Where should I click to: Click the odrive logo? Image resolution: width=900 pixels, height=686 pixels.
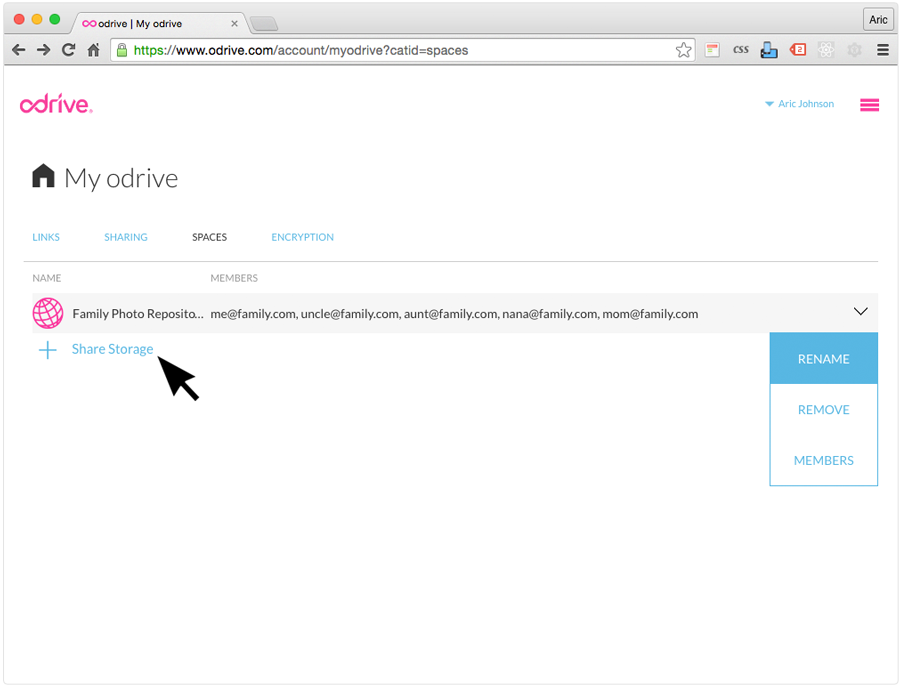point(56,104)
